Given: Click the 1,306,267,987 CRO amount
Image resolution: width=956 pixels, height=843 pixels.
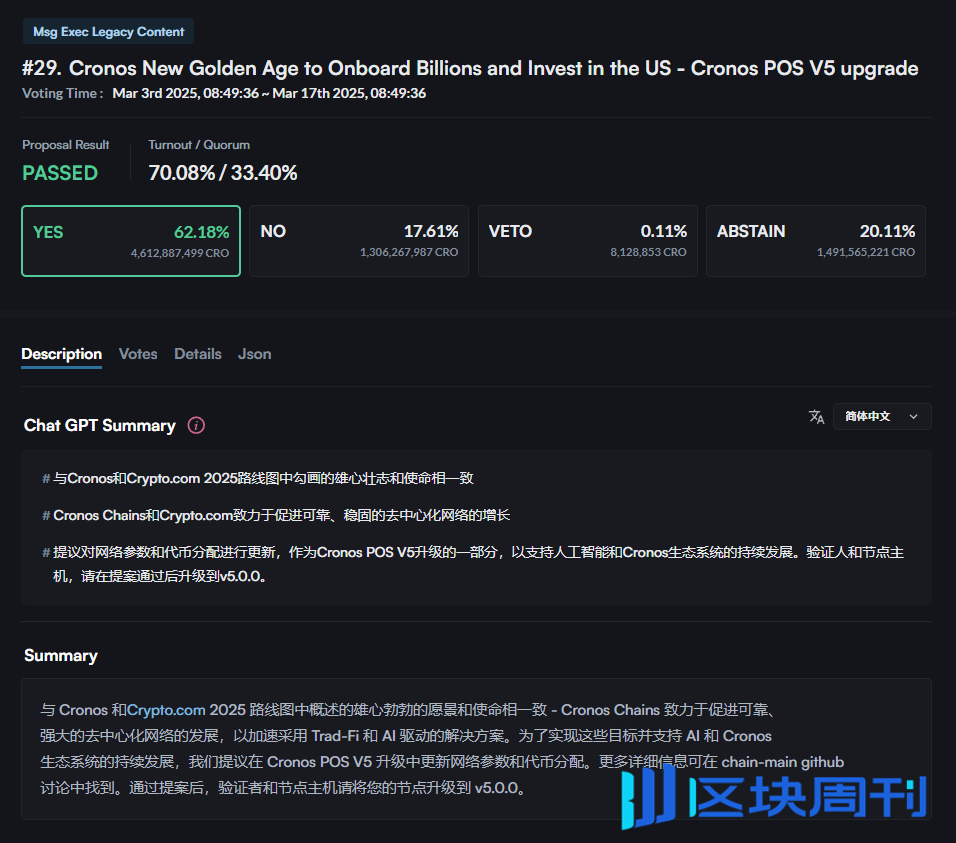Looking at the screenshot, I should [x=408, y=252].
